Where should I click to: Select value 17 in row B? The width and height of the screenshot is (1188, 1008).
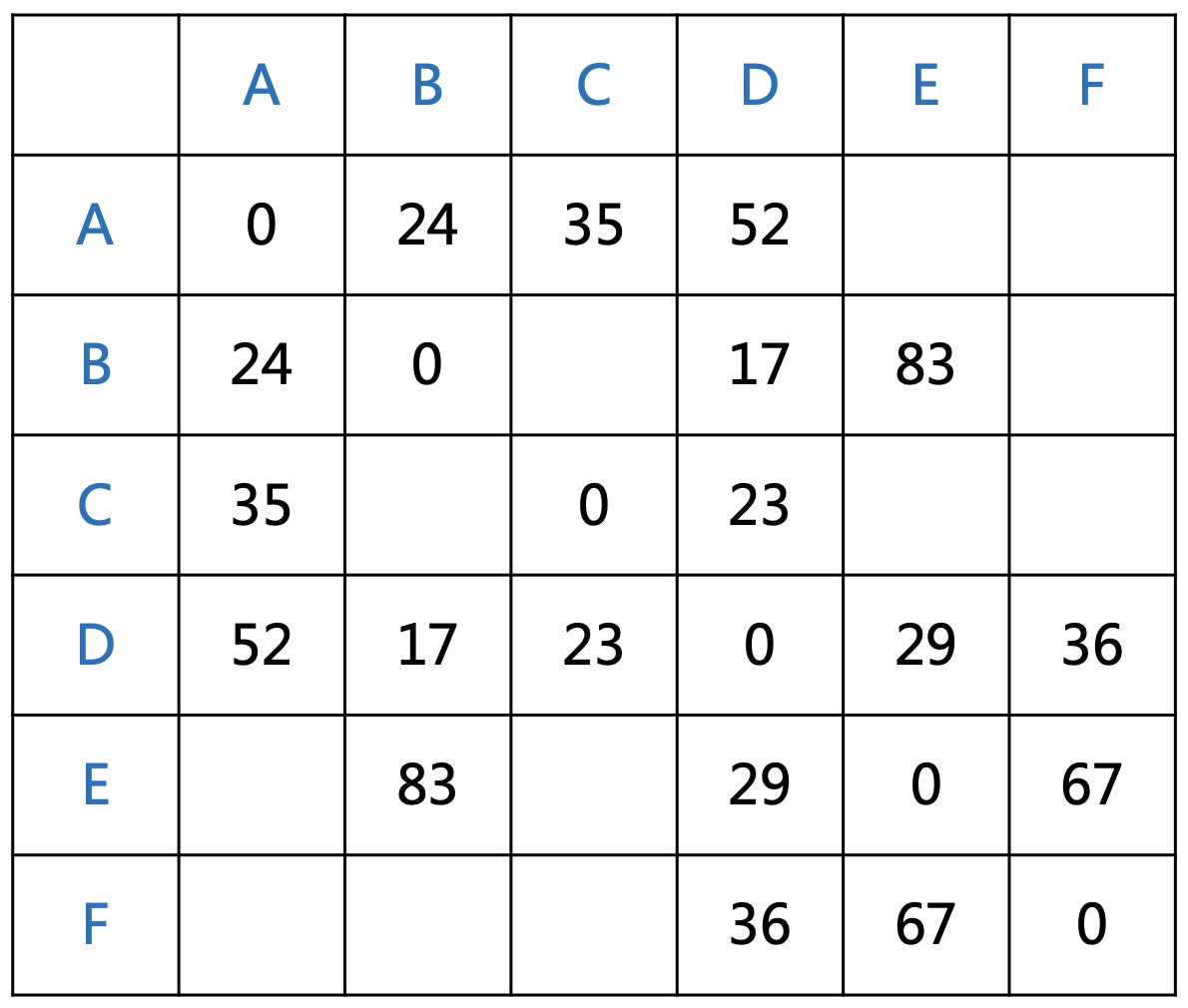[x=760, y=364]
